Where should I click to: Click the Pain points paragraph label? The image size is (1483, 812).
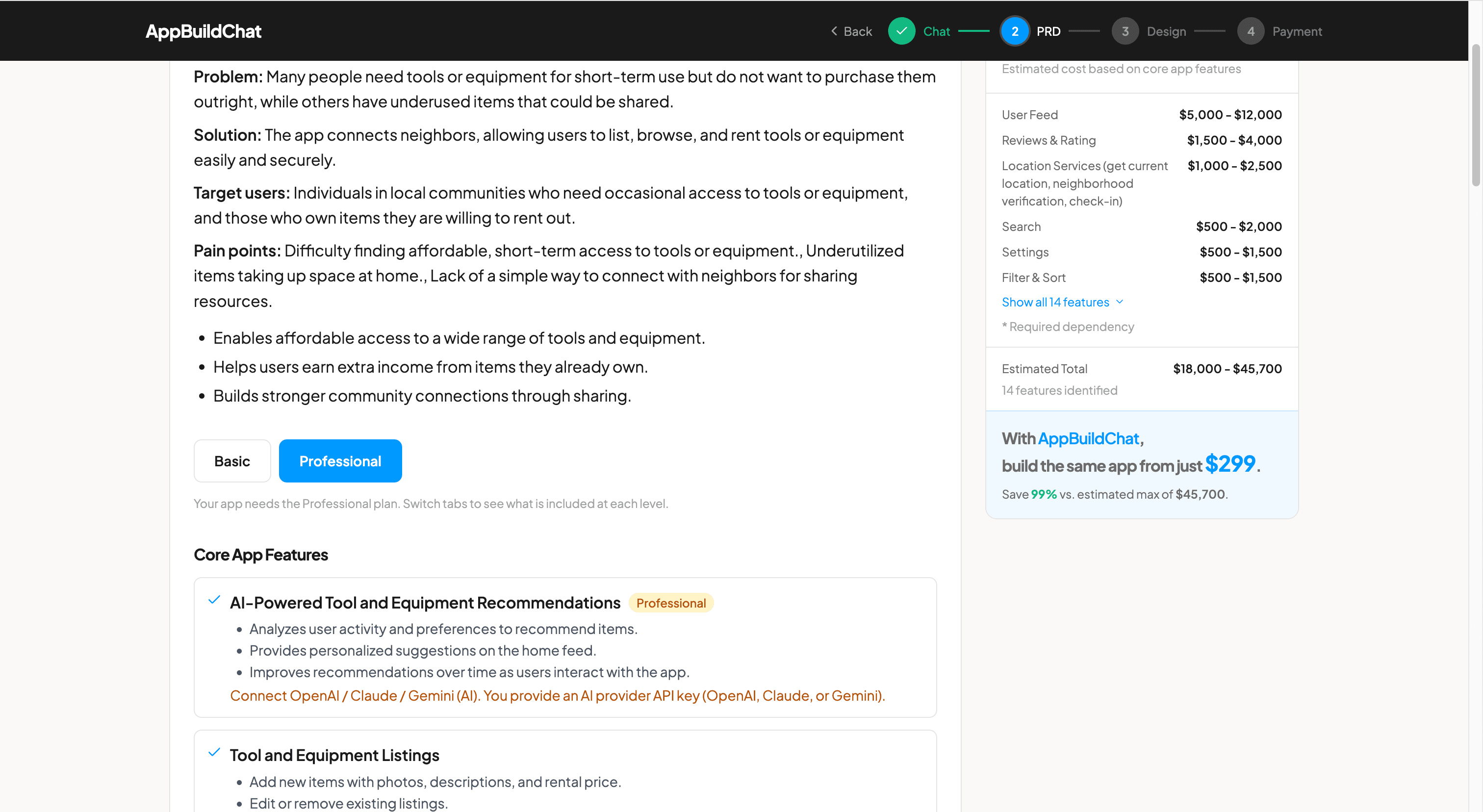237,251
